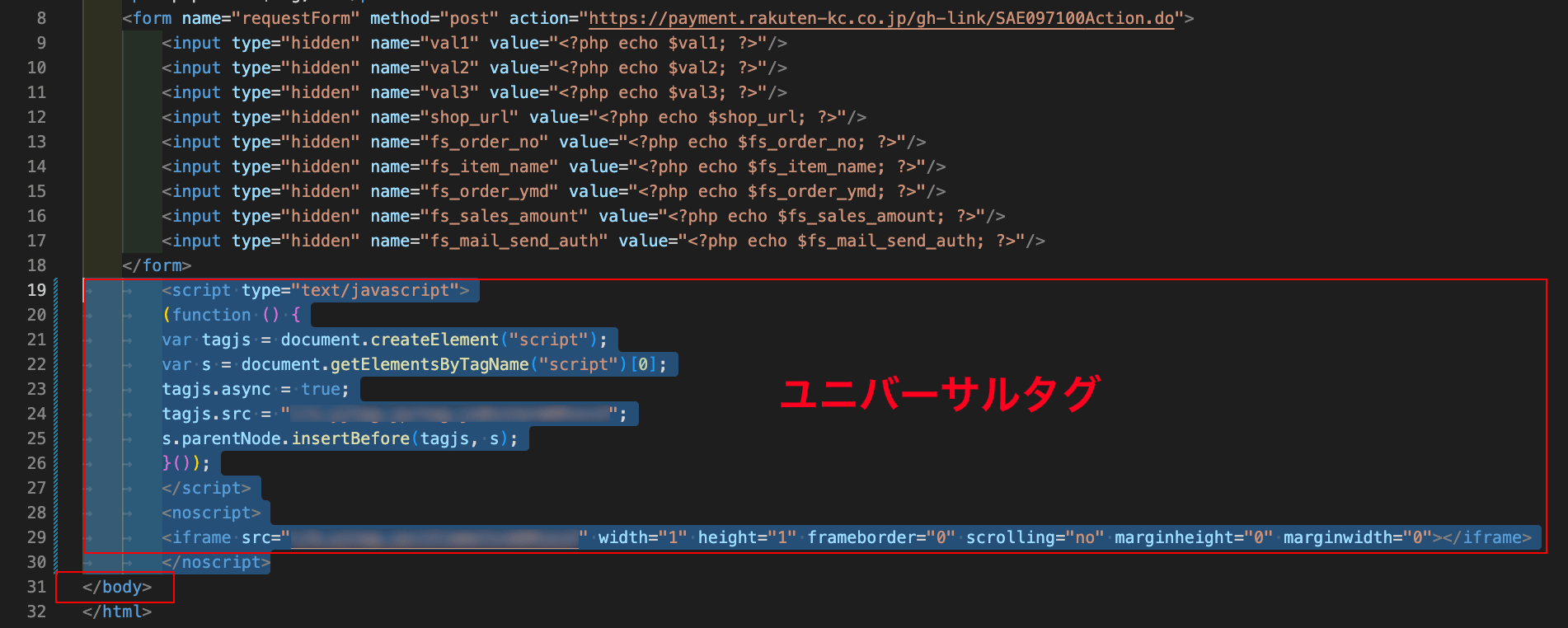Click the name="val2" attribute

coord(425,68)
